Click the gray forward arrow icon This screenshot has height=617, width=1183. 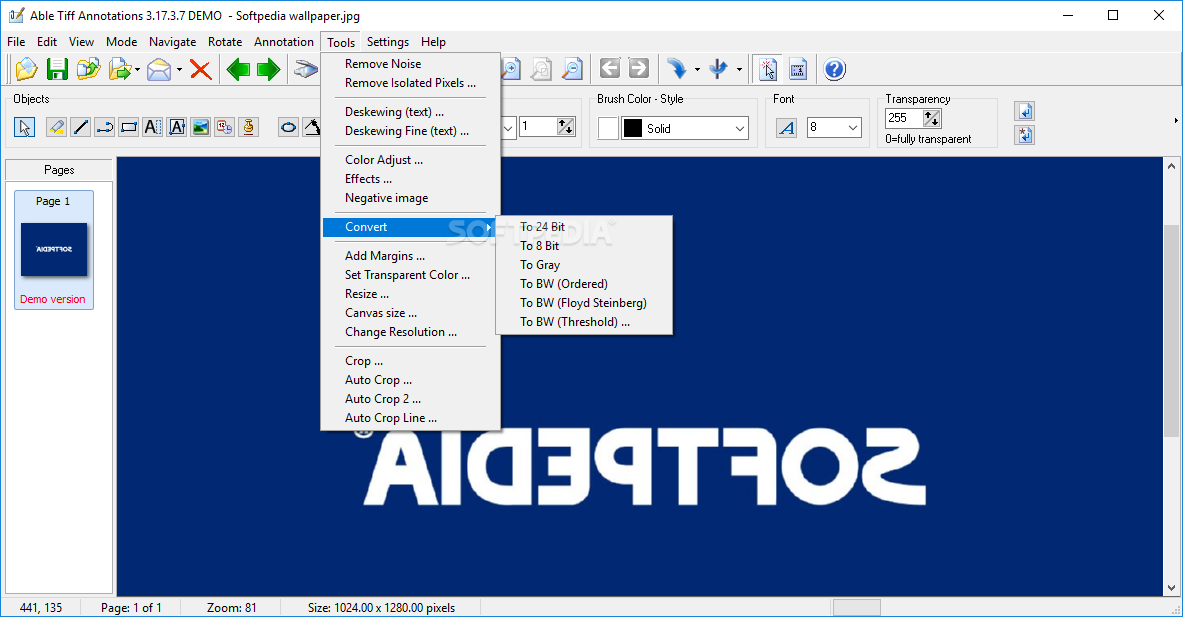coord(638,69)
